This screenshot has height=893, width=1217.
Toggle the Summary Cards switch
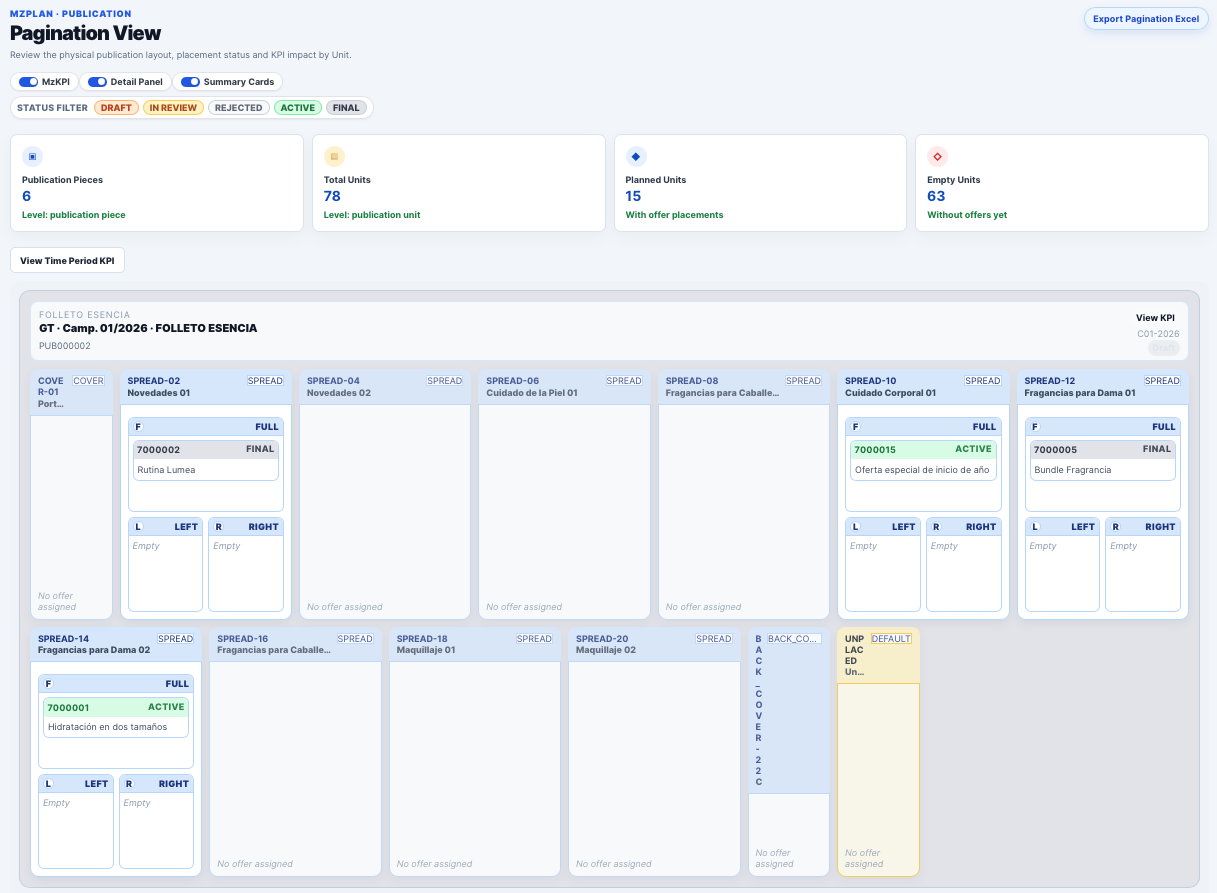tap(190, 82)
